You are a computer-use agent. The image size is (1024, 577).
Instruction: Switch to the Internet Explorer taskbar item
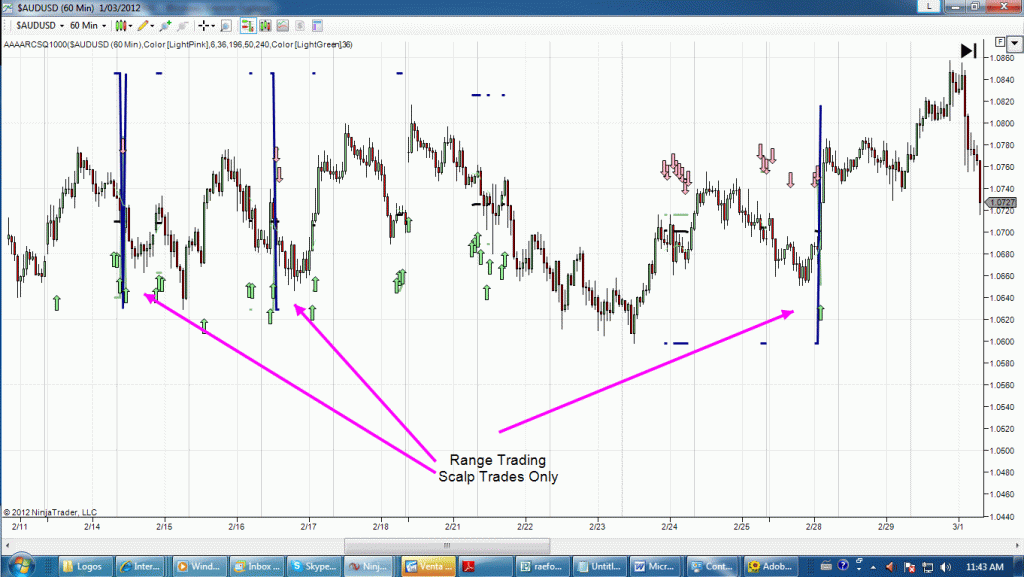[140, 567]
